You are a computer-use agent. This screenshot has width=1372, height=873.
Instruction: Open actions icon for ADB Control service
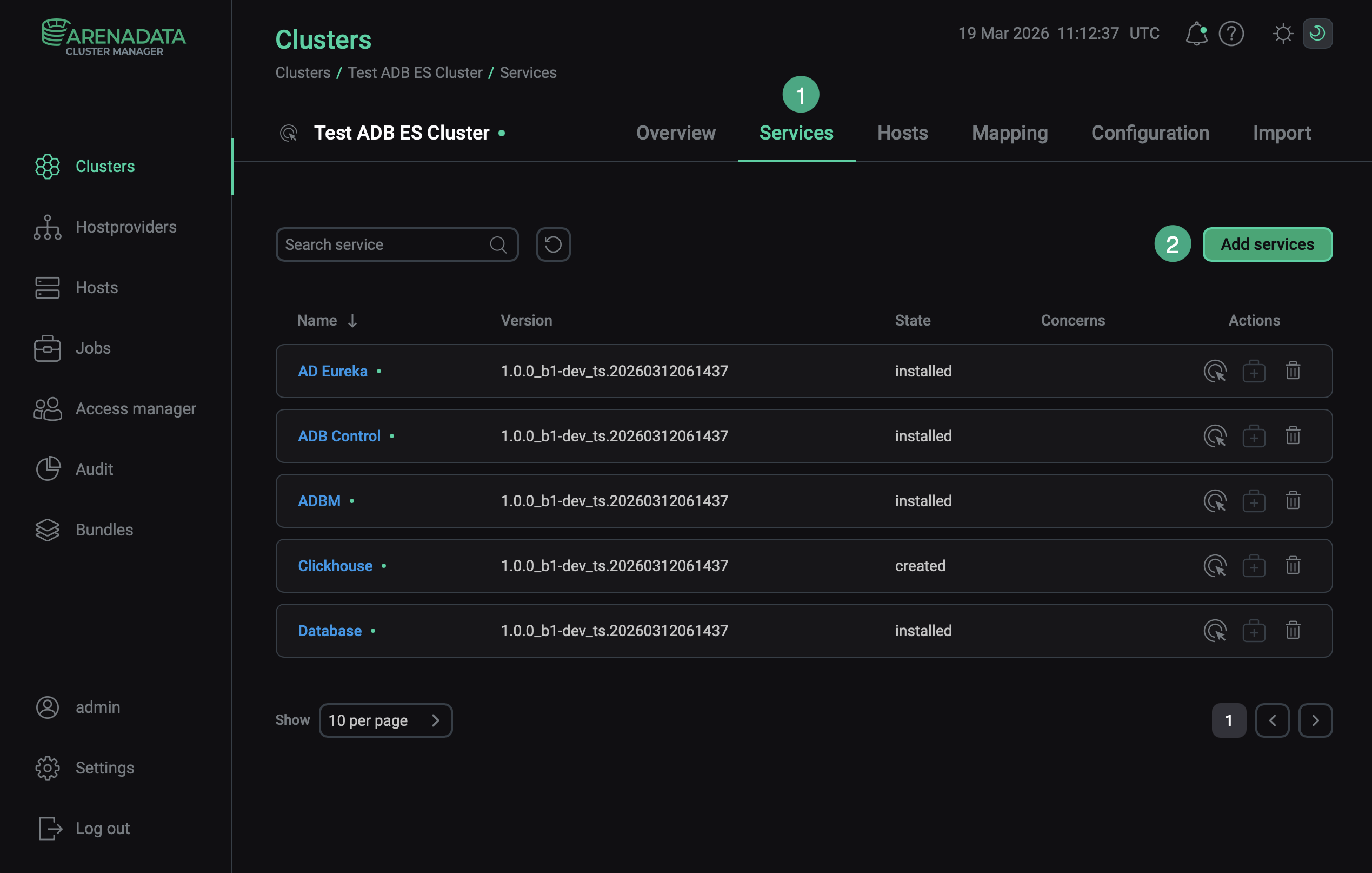tap(1214, 436)
